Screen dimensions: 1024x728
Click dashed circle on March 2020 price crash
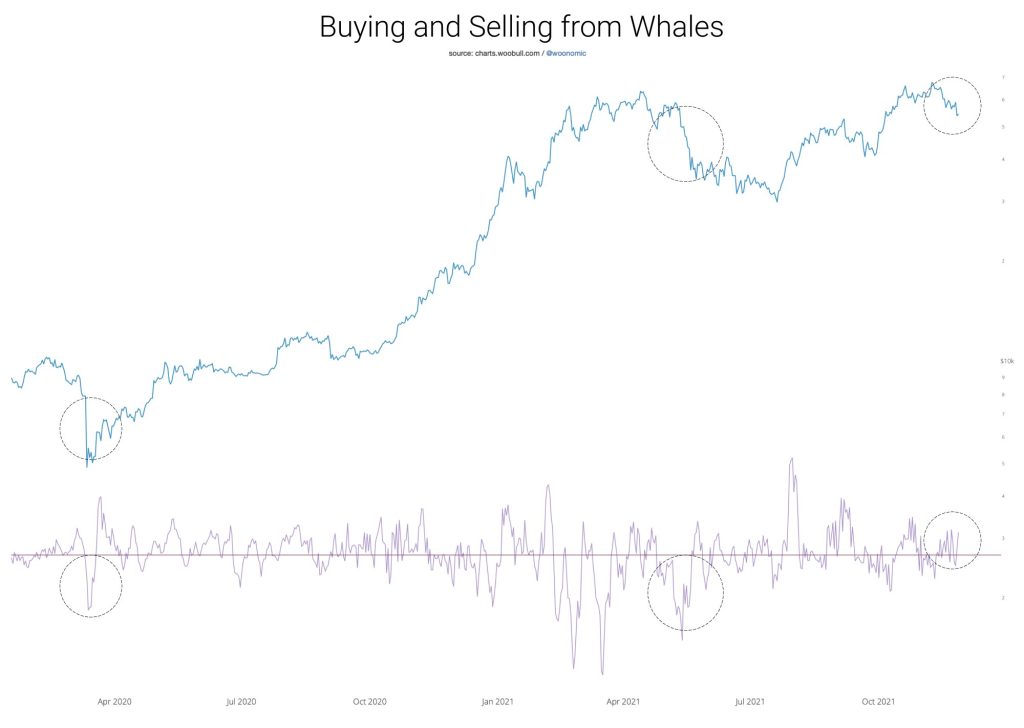pos(90,428)
